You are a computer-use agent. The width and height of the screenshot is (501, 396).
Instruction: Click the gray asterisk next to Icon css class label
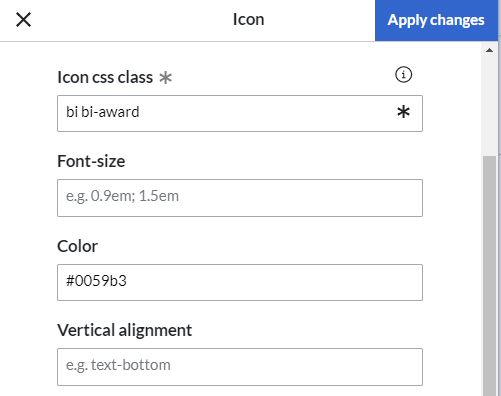click(165, 78)
